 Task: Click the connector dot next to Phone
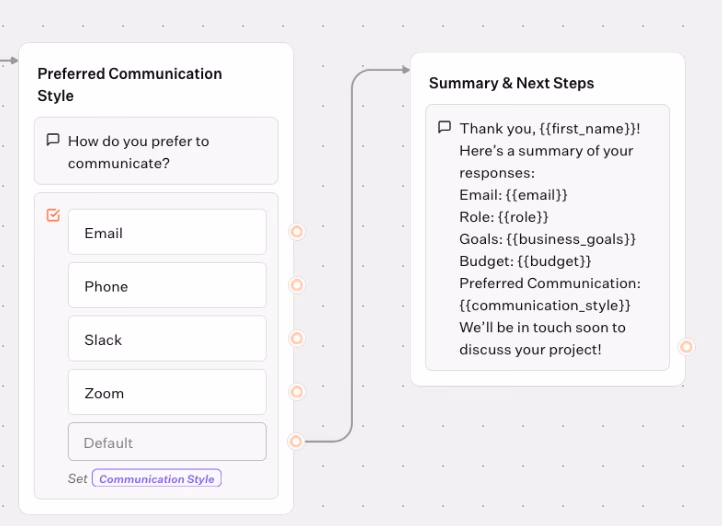pyautogui.click(x=296, y=285)
